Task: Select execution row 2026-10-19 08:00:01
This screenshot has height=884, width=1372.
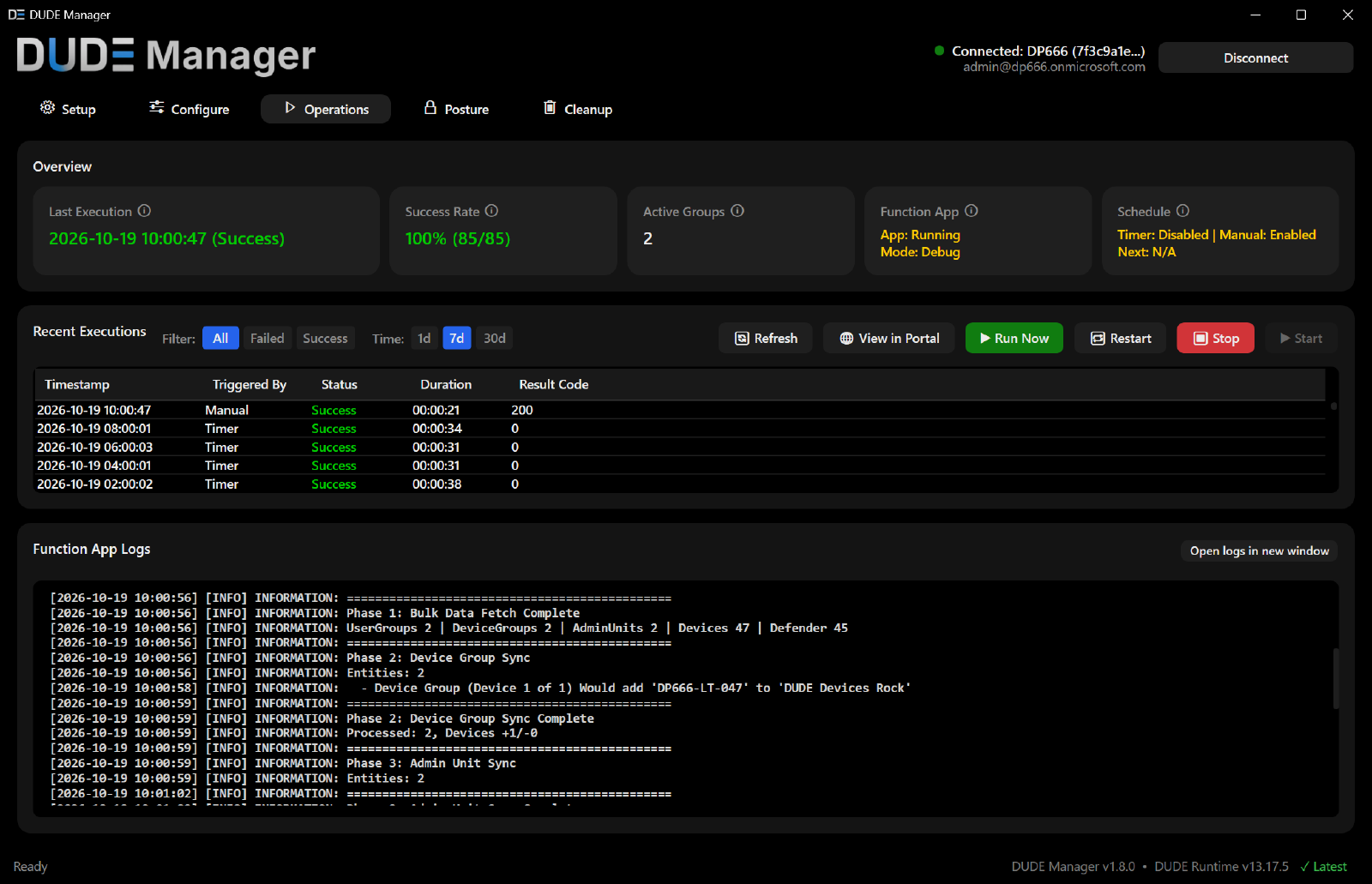Action: [680, 428]
